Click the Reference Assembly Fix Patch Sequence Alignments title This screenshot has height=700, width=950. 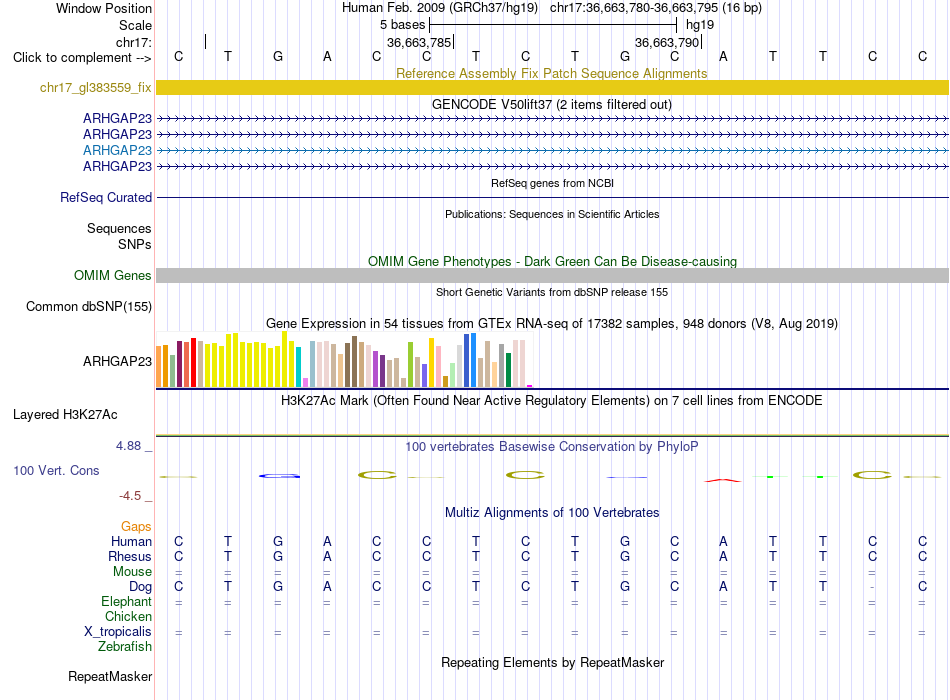[x=551, y=73]
